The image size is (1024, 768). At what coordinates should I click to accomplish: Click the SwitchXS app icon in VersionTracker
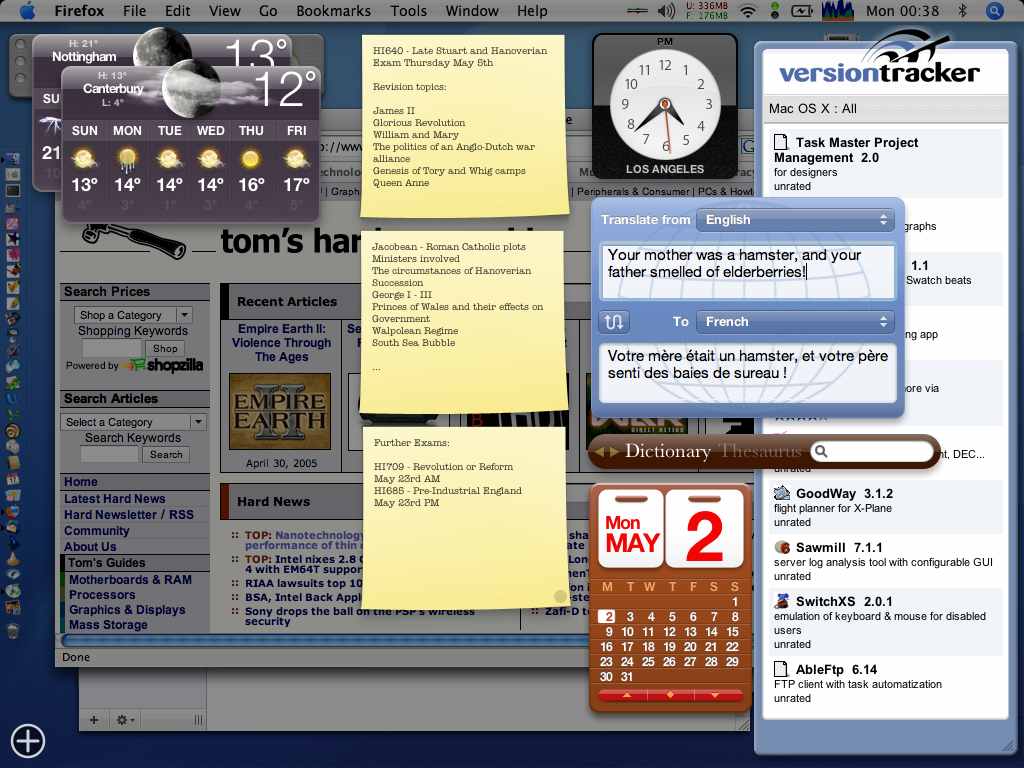coord(781,601)
